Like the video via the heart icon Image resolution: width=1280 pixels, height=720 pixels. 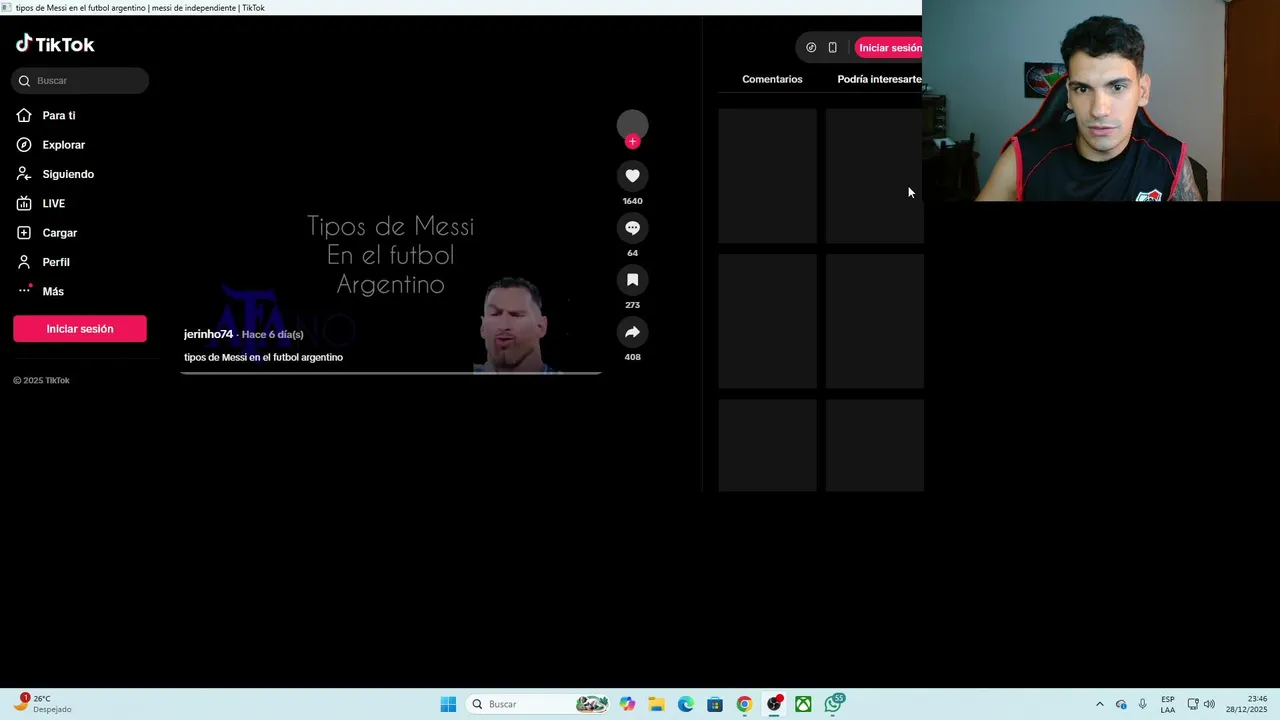(x=632, y=176)
